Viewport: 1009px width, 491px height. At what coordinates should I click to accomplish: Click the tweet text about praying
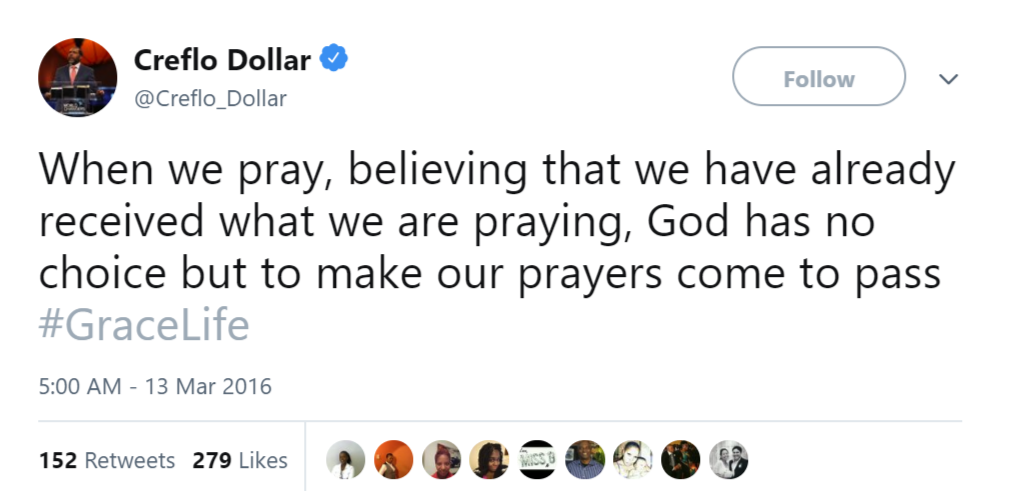click(490, 223)
